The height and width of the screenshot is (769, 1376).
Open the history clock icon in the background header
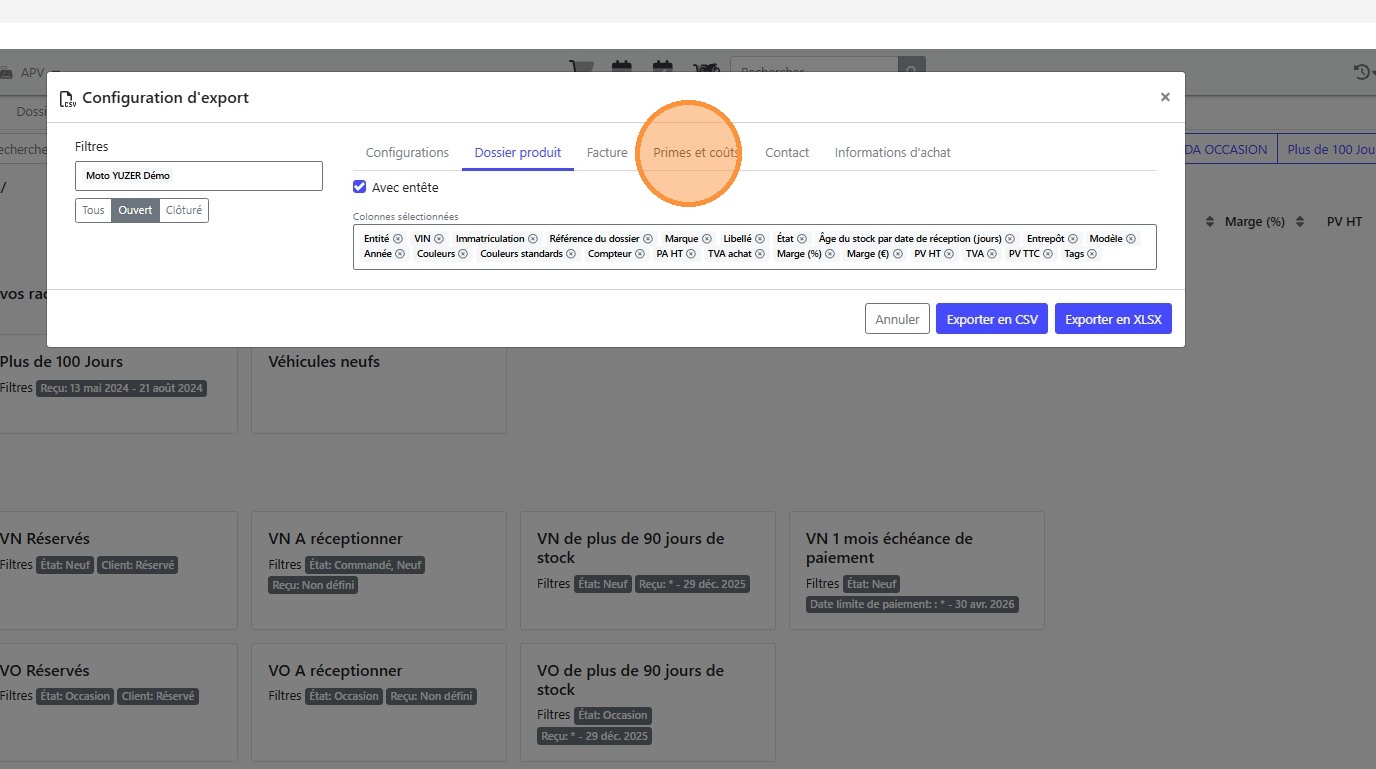tap(1362, 72)
